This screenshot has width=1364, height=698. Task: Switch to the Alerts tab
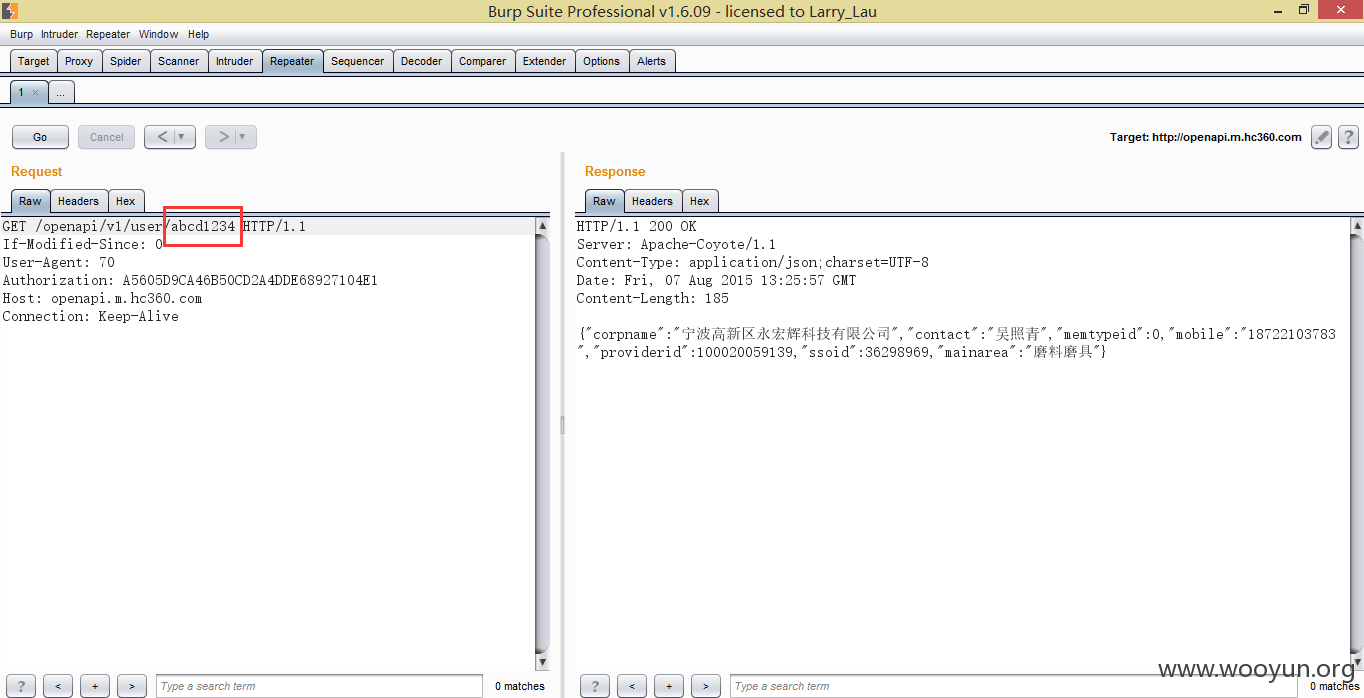(652, 61)
